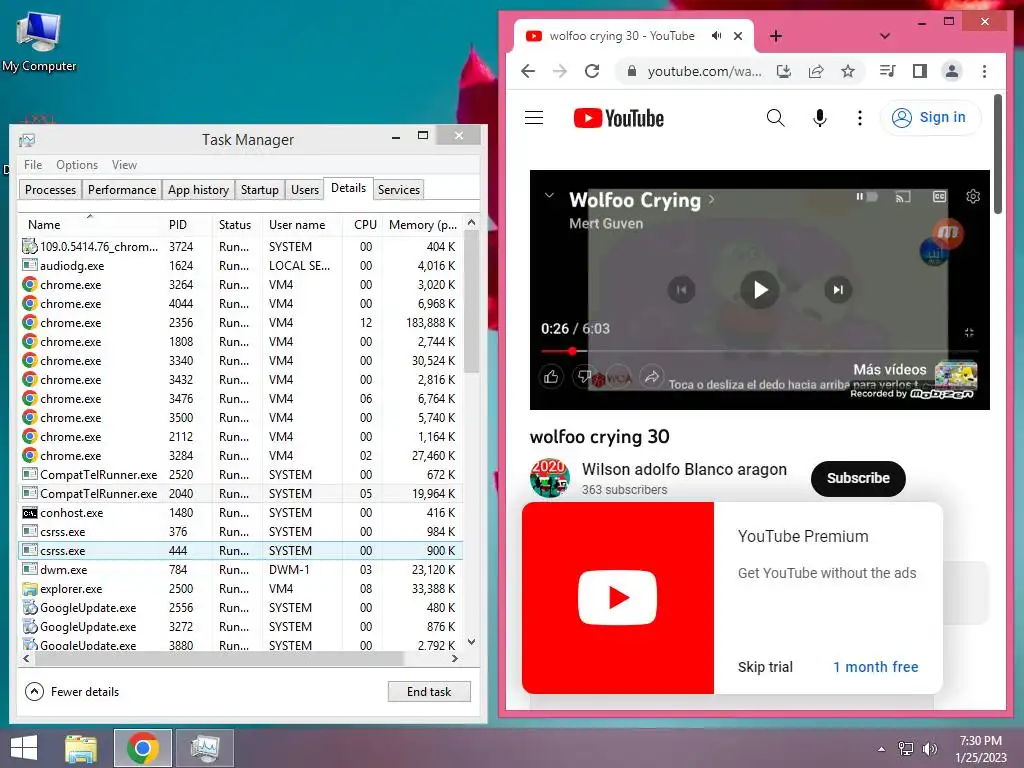This screenshot has height=768, width=1024.
Task: Open Chrome three-dot menu
Action: tap(984, 71)
